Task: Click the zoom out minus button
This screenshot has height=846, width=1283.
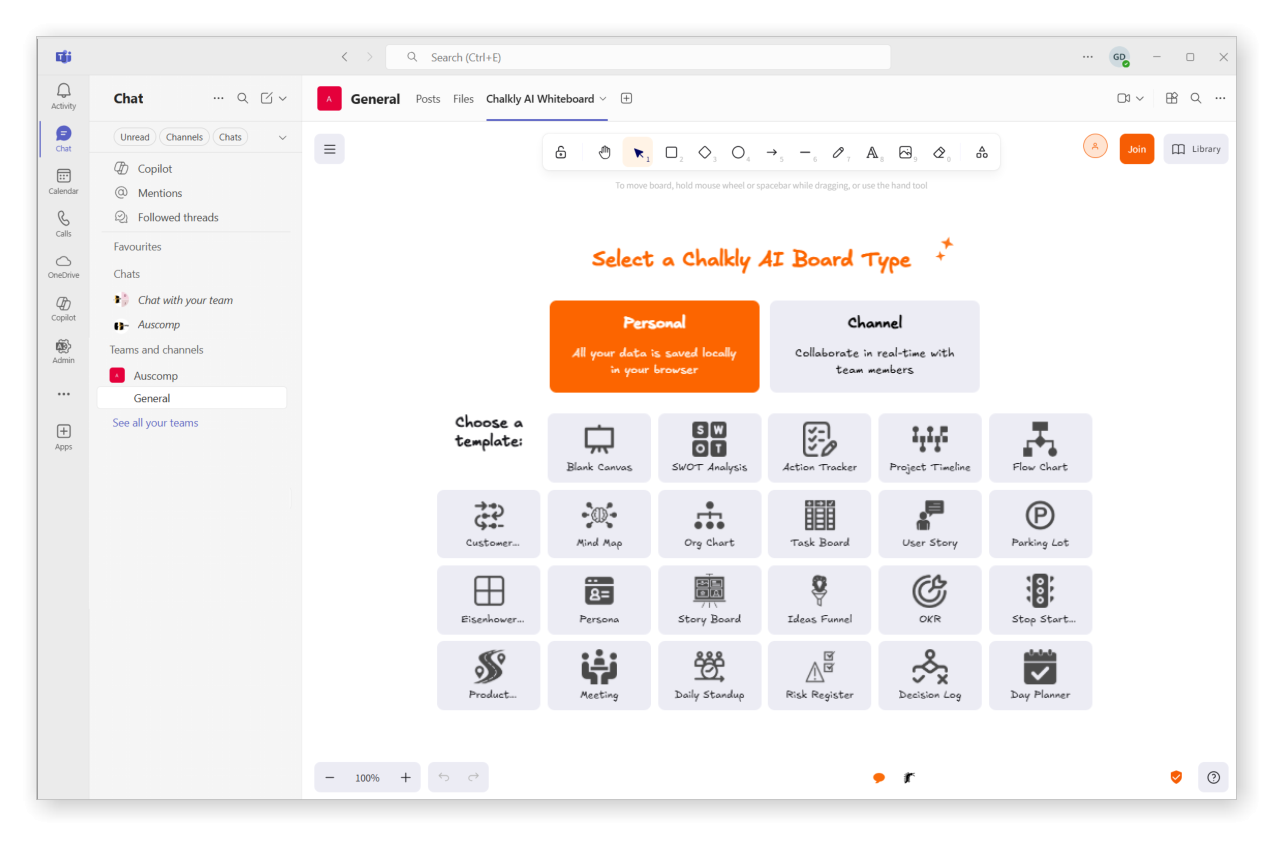Action: pos(330,777)
